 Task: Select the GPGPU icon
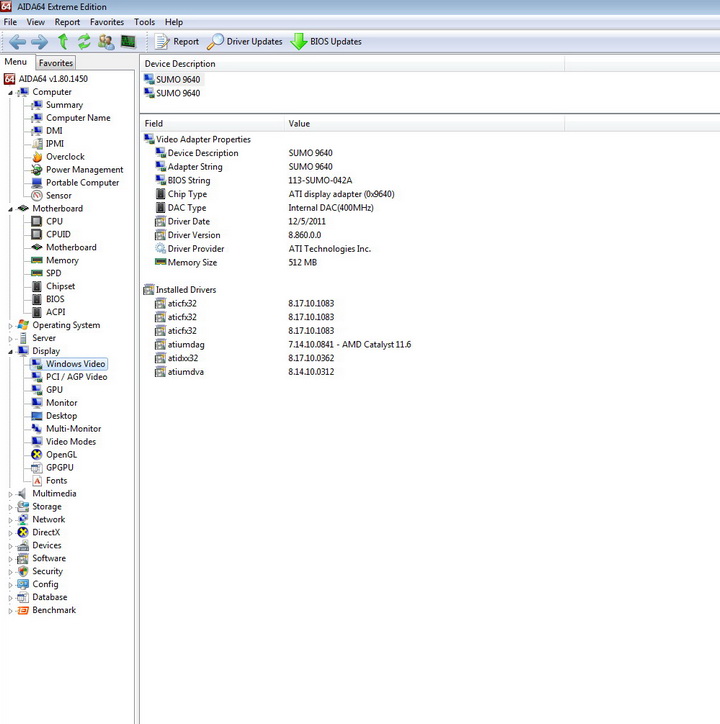pos(37,468)
